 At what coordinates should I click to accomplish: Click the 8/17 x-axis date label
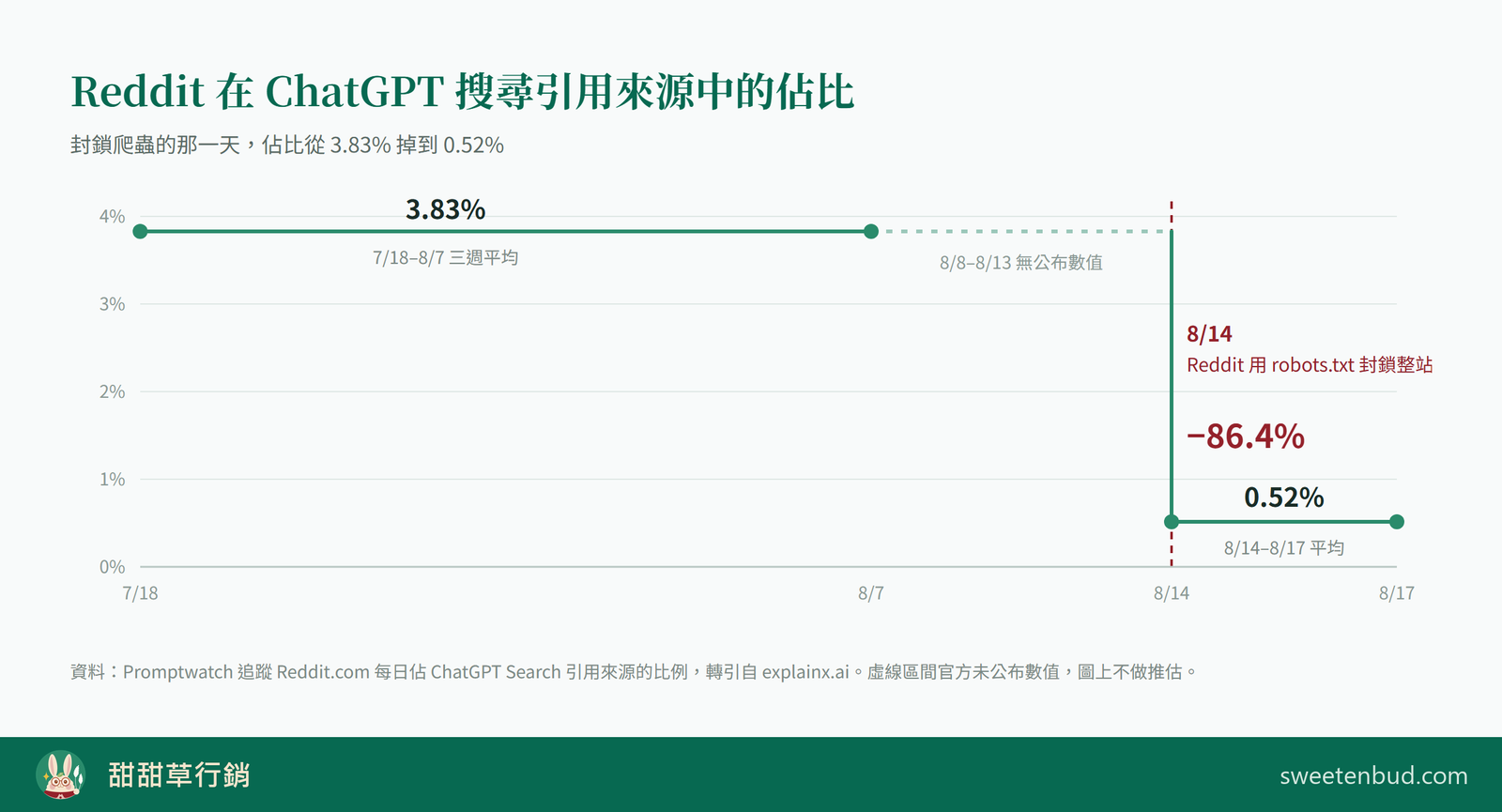pyautogui.click(x=1397, y=593)
